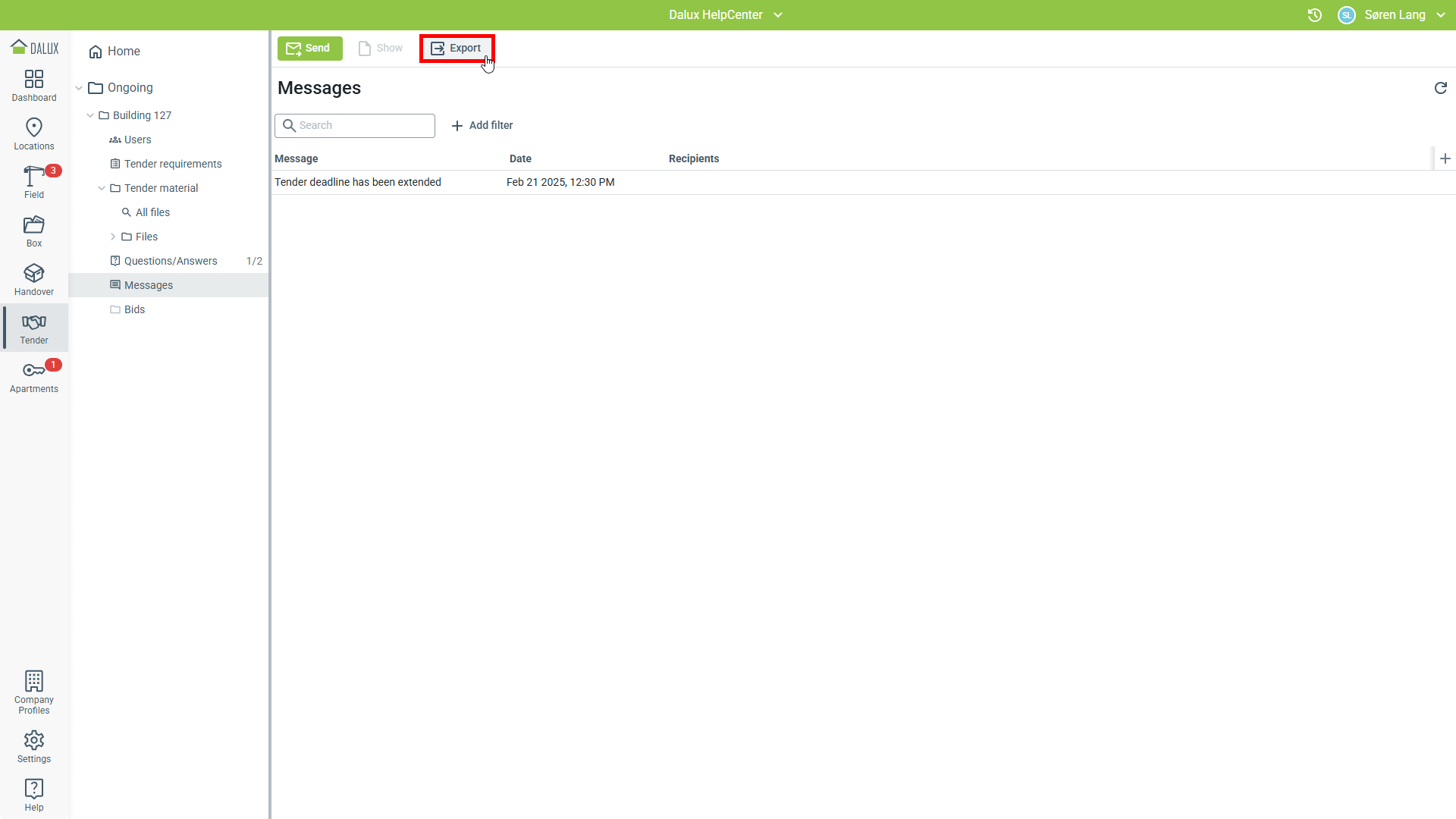
Task: Expand the Files folder
Action: [113, 237]
